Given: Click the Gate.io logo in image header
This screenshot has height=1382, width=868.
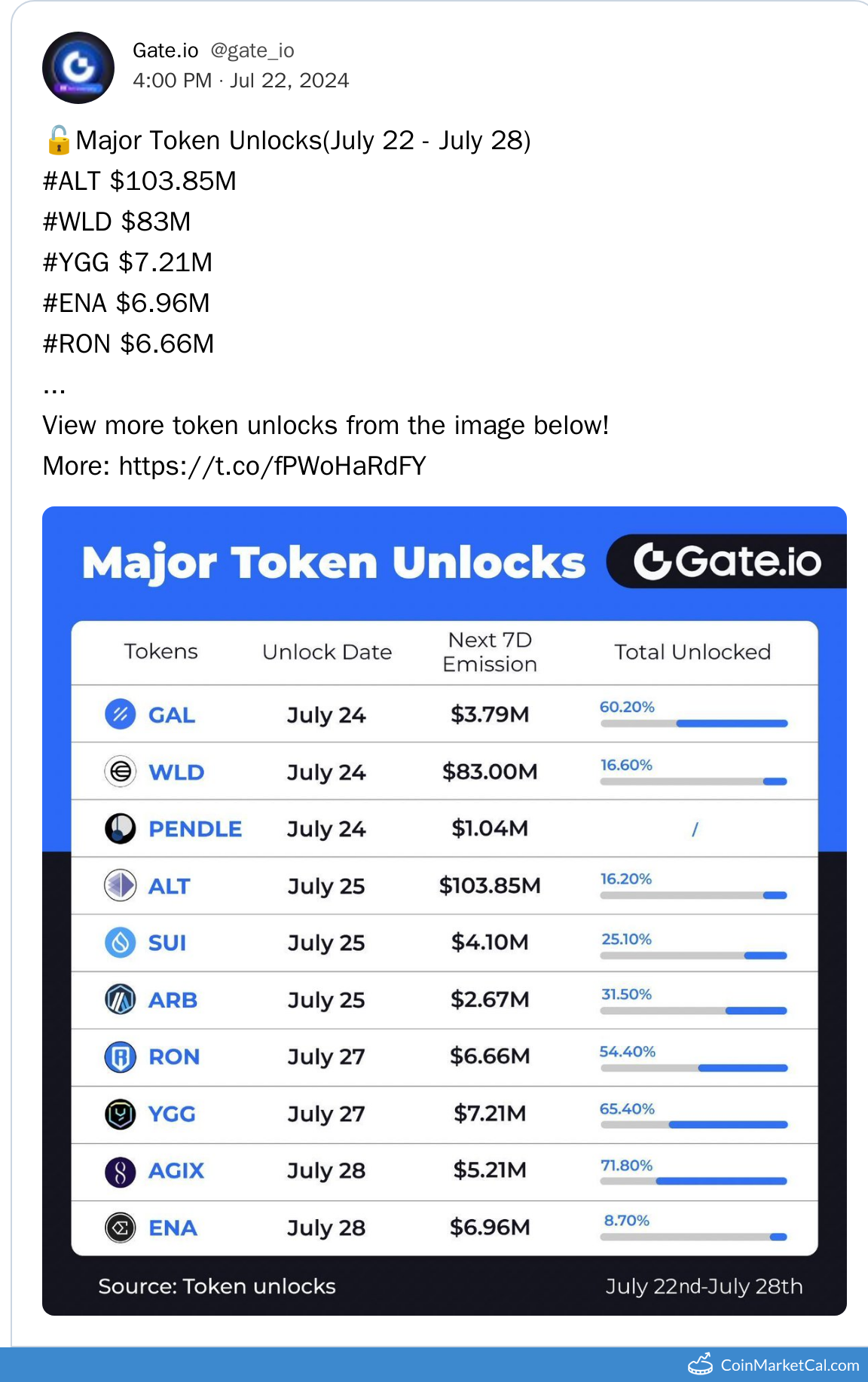Looking at the screenshot, I should [x=727, y=561].
